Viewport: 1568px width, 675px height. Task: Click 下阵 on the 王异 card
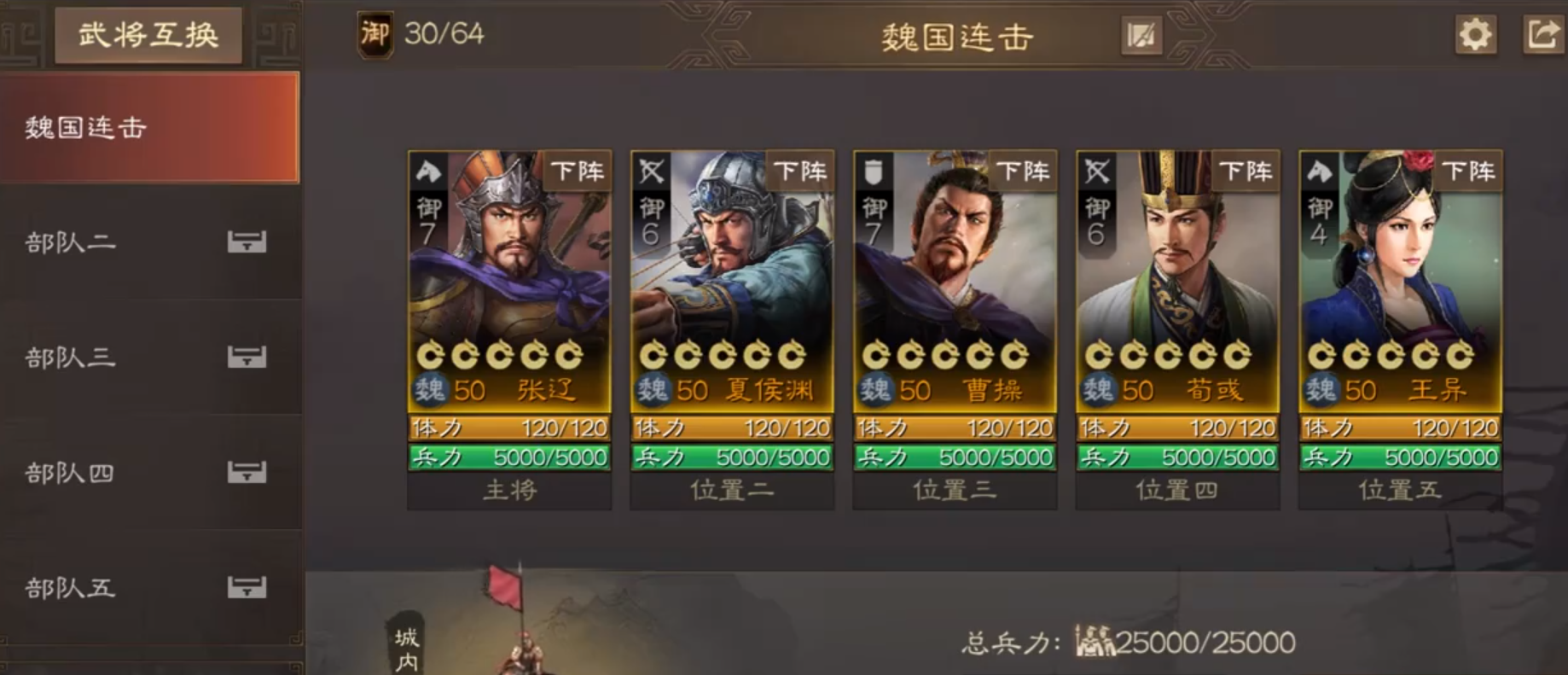1468,172
